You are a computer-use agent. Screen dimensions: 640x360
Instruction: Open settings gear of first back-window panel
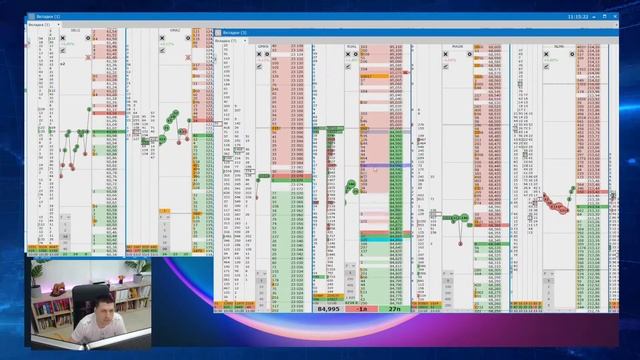[x=88, y=38]
